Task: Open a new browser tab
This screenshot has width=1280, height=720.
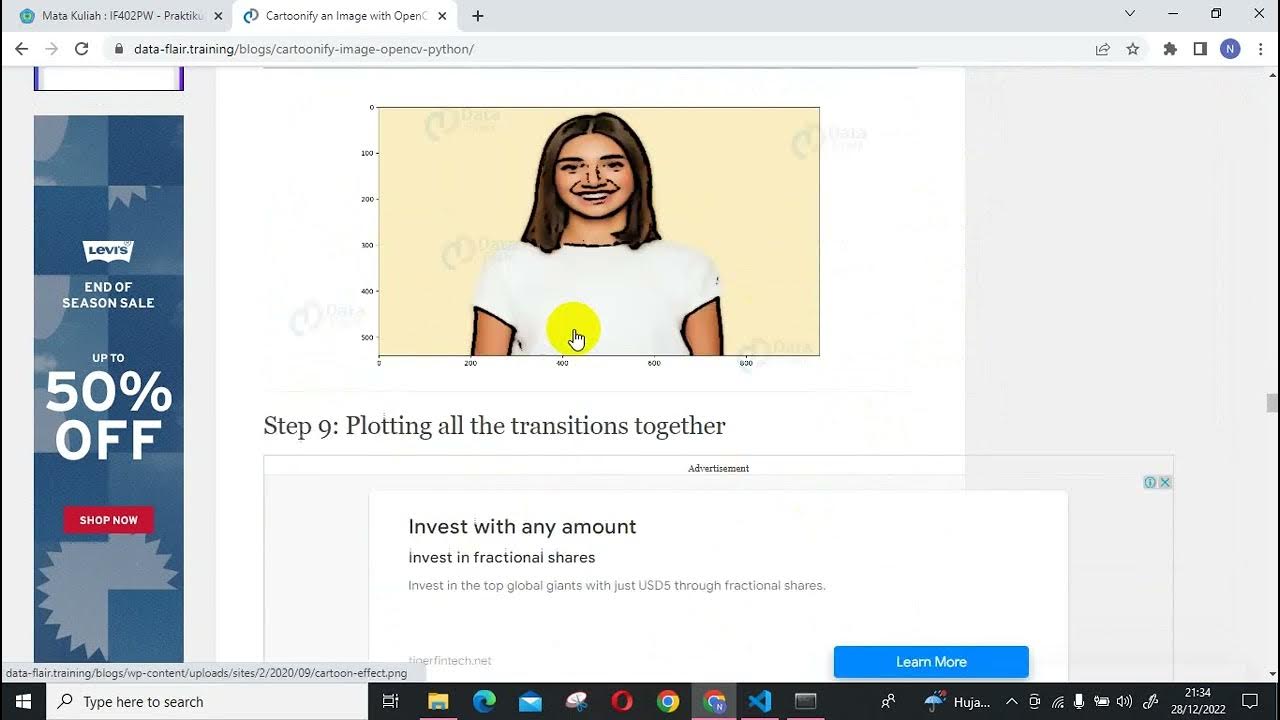Action: [x=478, y=16]
